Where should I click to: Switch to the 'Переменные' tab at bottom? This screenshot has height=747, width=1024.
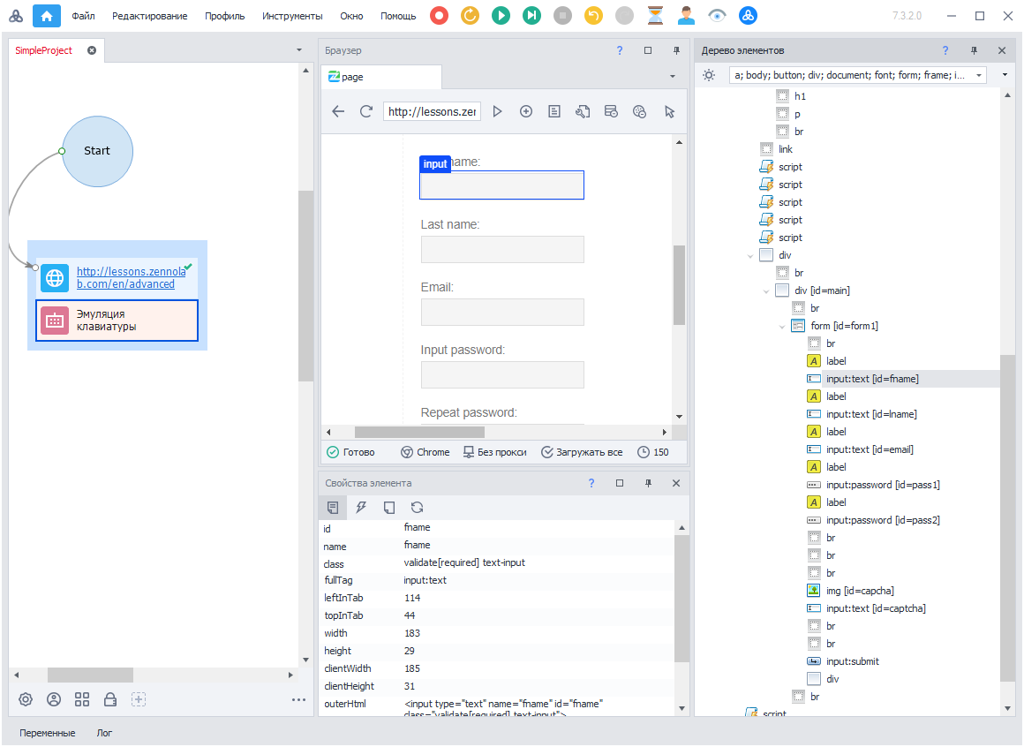tap(47, 733)
